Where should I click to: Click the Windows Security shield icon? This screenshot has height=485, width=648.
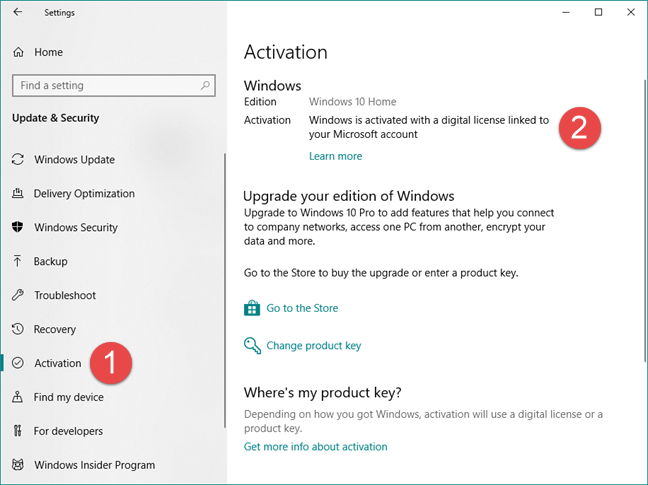[x=17, y=227]
